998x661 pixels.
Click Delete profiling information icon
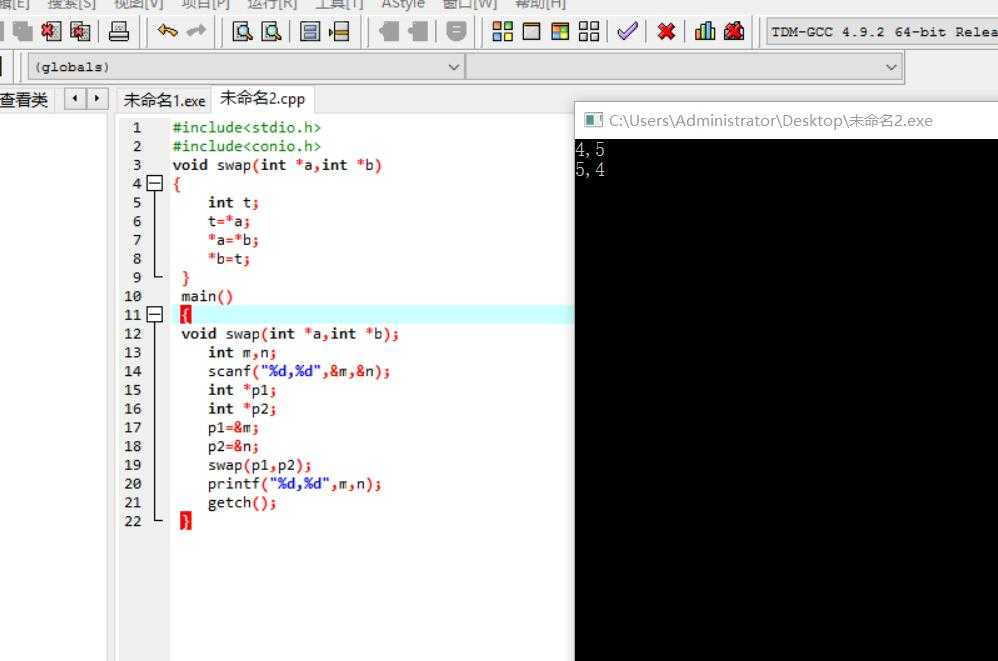tap(734, 31)
